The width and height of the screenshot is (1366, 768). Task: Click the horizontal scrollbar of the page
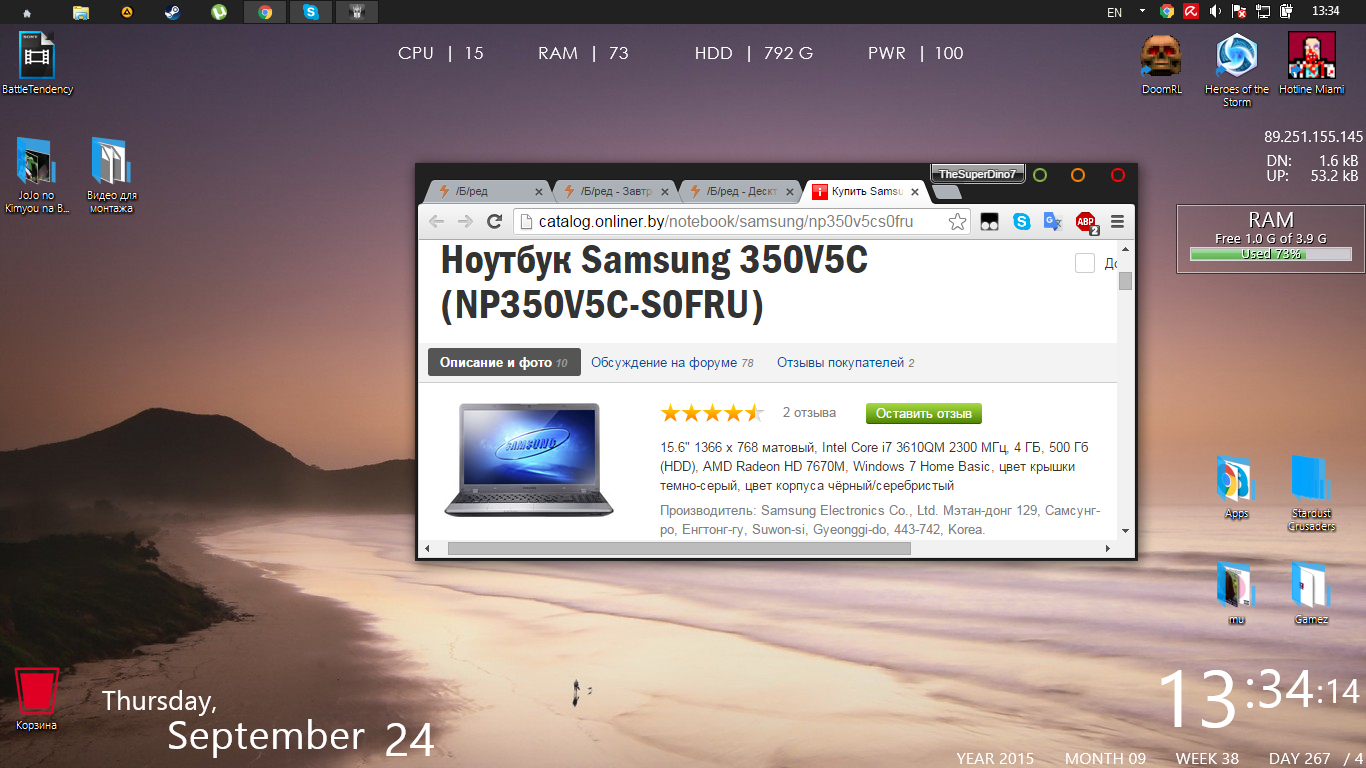[679, 548]
